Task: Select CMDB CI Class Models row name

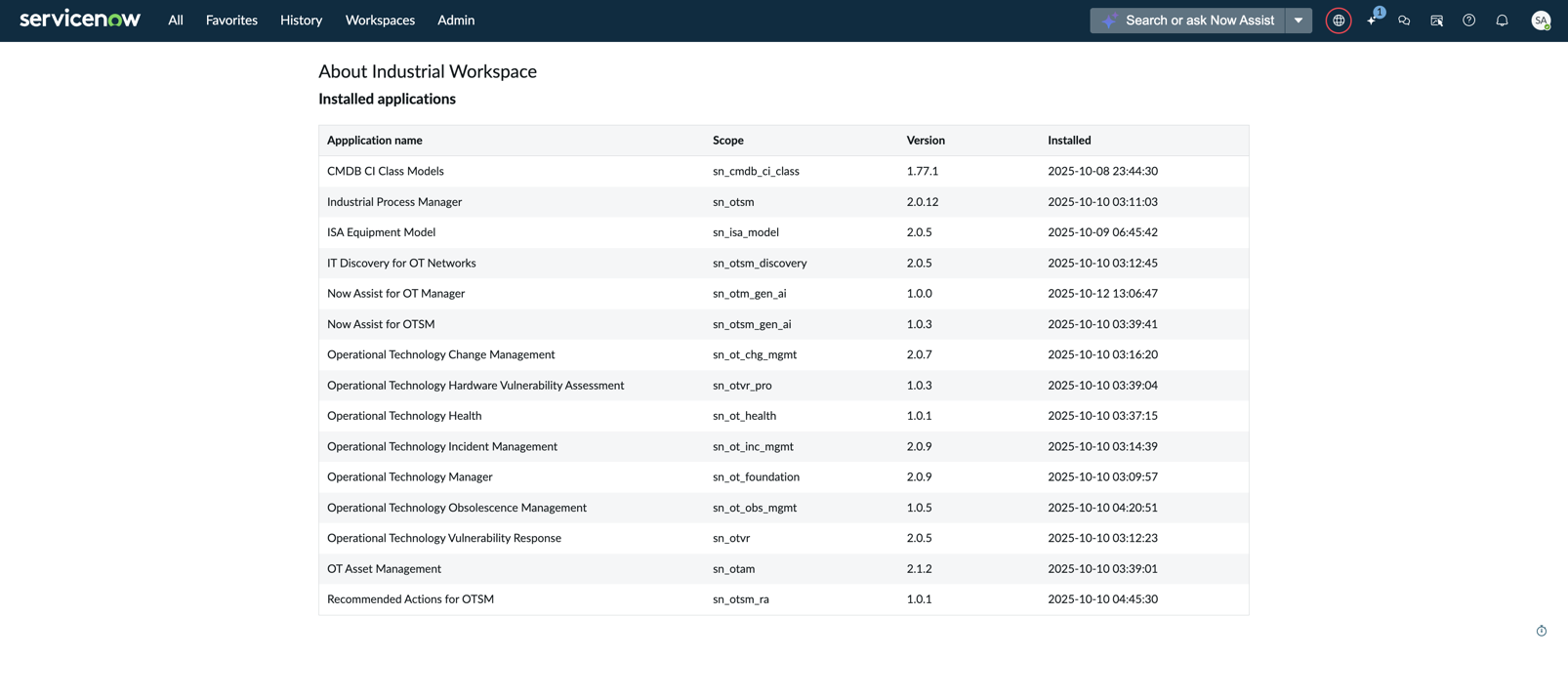Action: (386, 171)
